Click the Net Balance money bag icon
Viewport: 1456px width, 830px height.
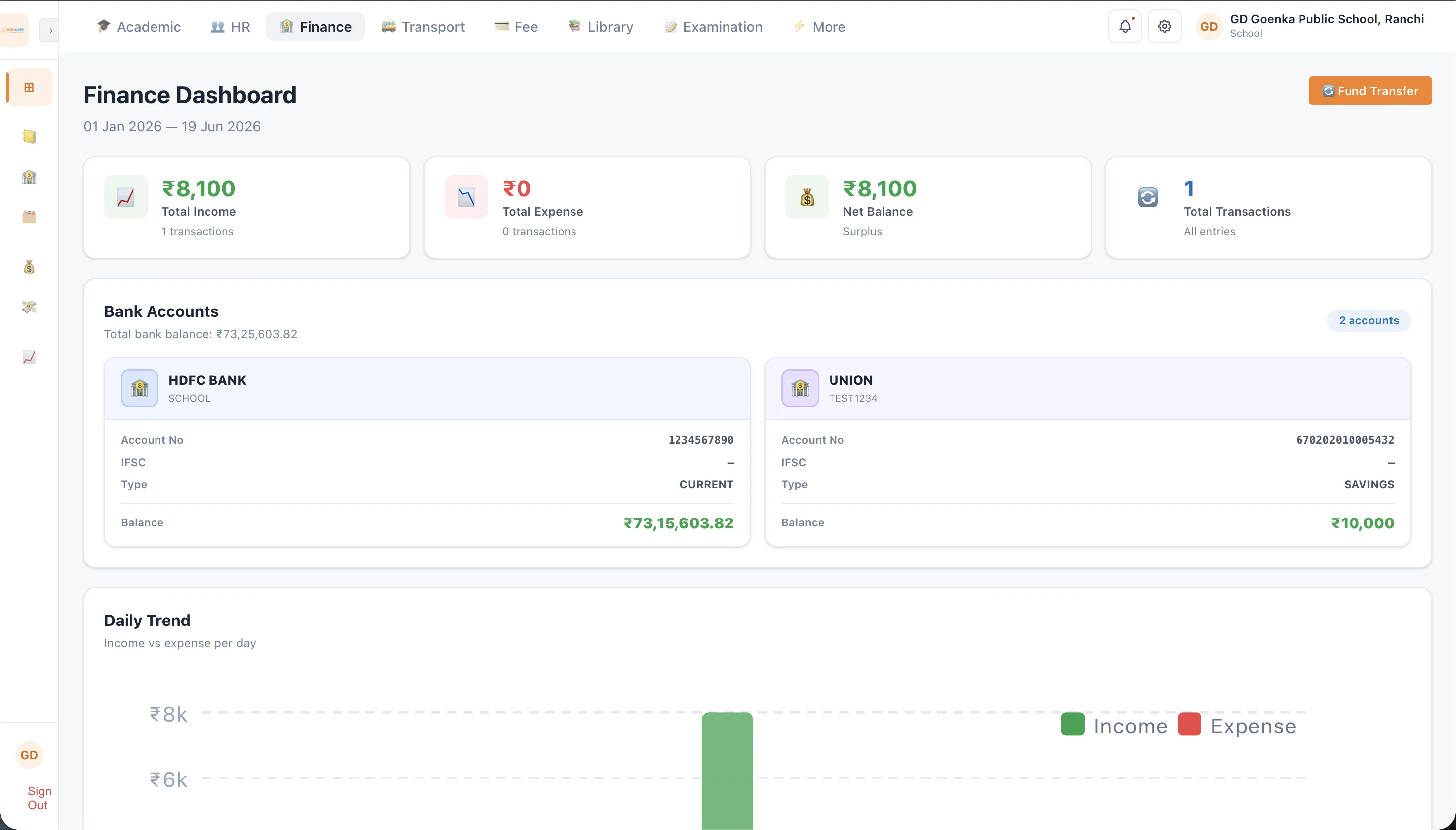click(x=807, y=197)
